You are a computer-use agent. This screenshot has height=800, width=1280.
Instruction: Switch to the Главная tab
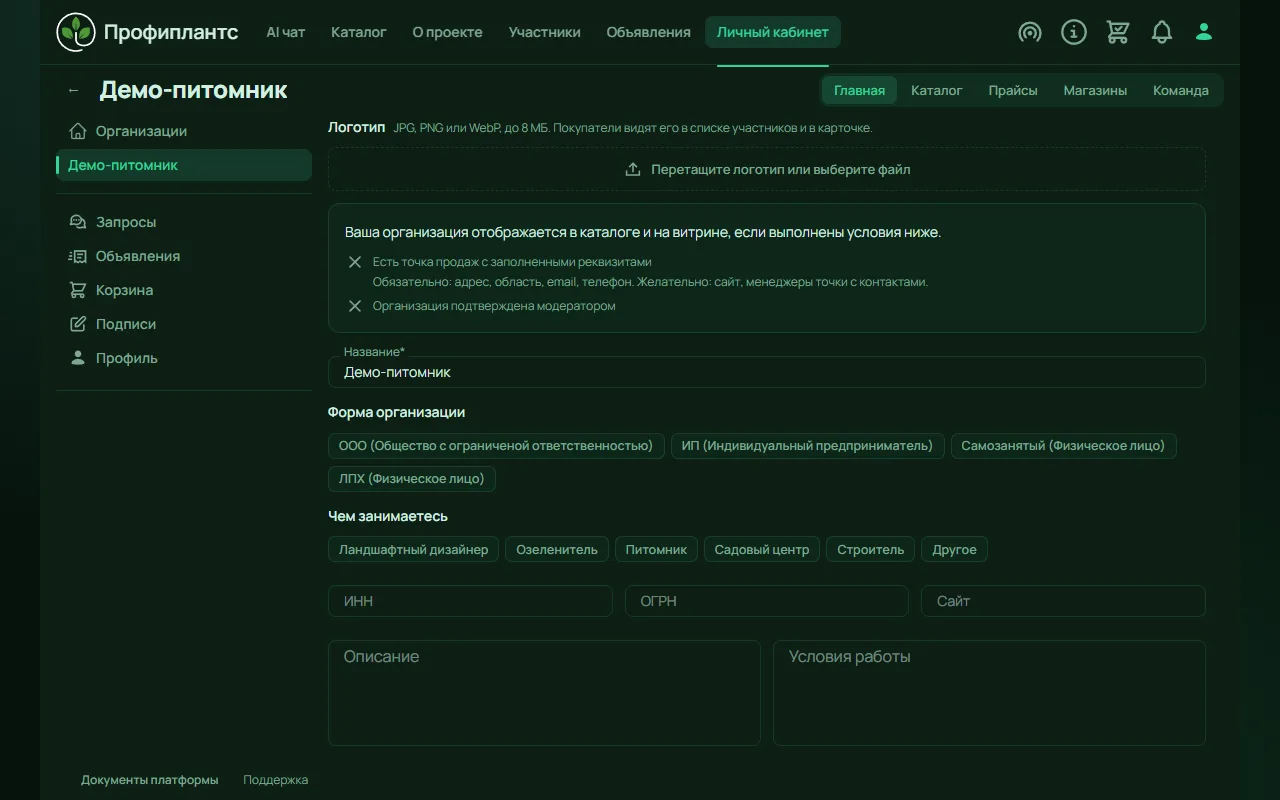click(860, 90)
